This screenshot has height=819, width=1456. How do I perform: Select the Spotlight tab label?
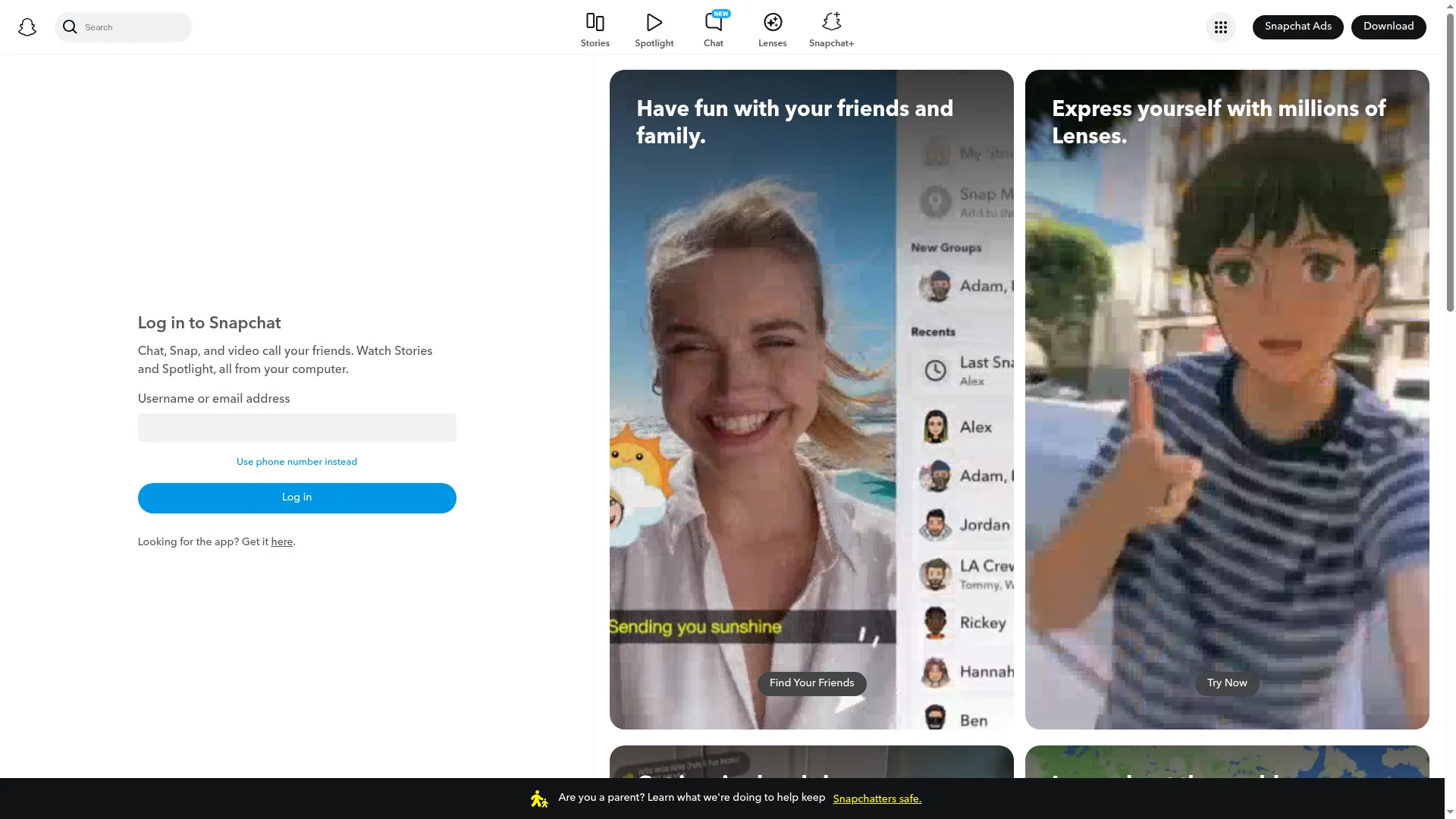click(x=654, y=43)
